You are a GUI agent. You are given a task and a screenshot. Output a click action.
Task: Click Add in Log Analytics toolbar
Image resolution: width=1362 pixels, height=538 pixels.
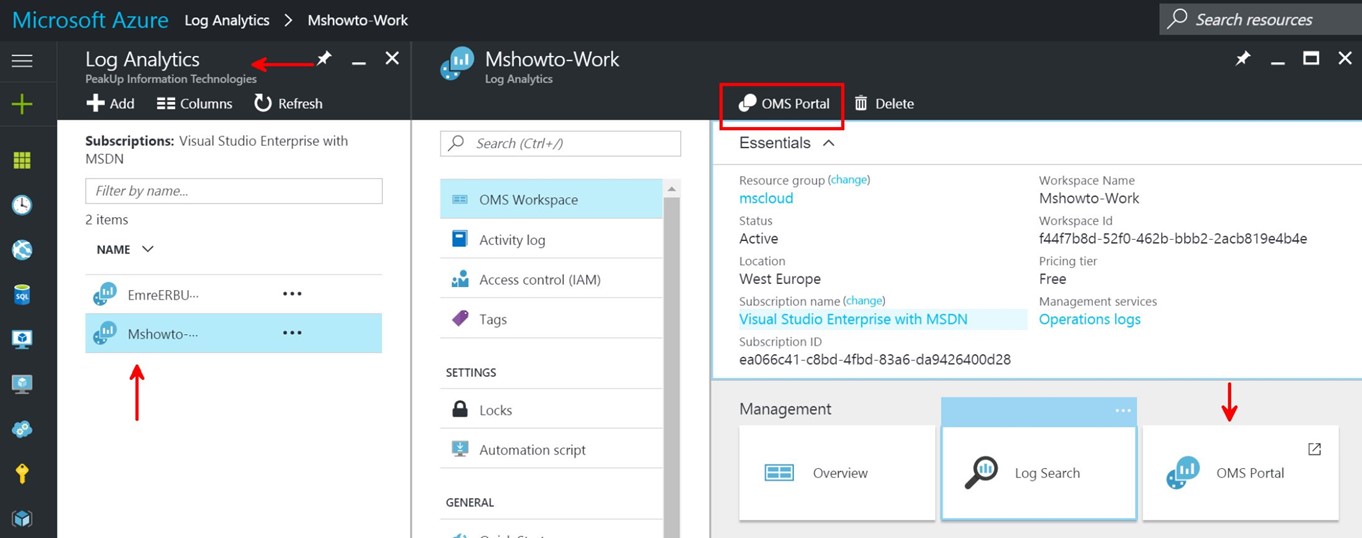pyautogui.click(x=111, y=103)
